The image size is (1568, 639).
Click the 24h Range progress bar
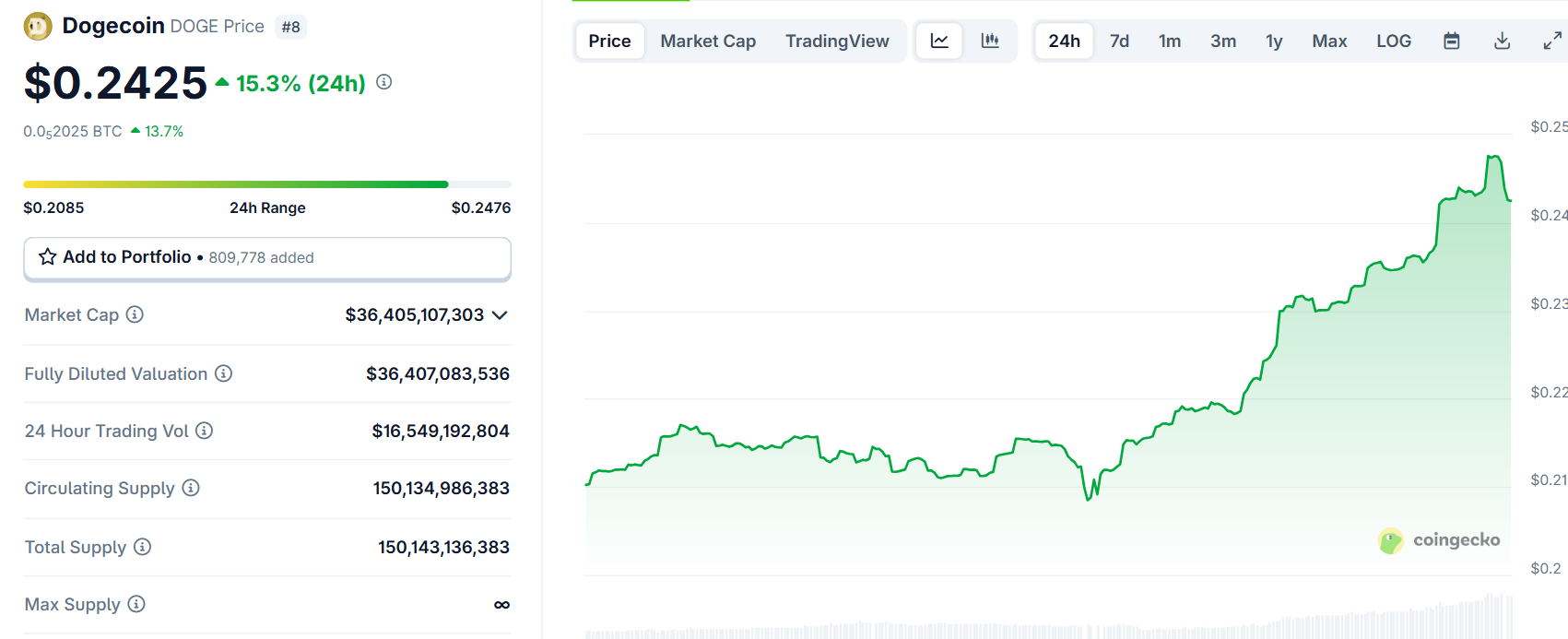coord(267,184)
